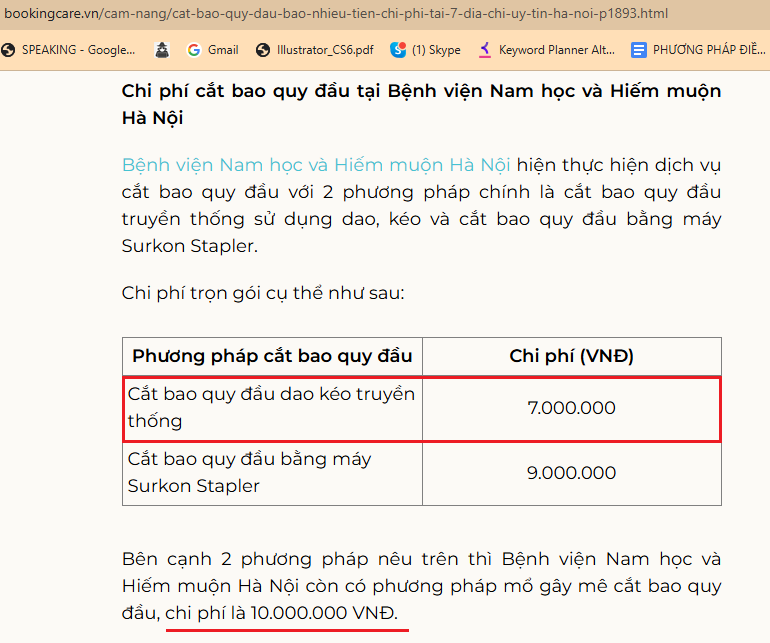Select the 'dao kéo truyền thống' table cell
The height and width of the screenshot is (643, 770).
click(271, 407)
